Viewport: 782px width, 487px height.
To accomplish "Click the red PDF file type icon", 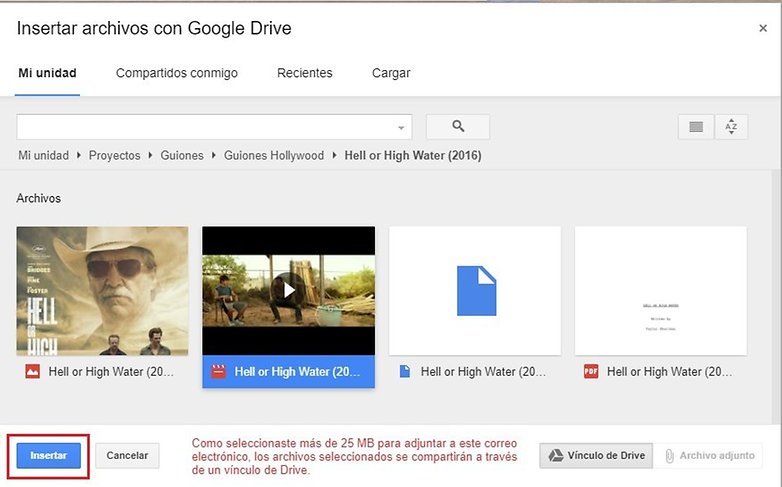I will point(591,372).
